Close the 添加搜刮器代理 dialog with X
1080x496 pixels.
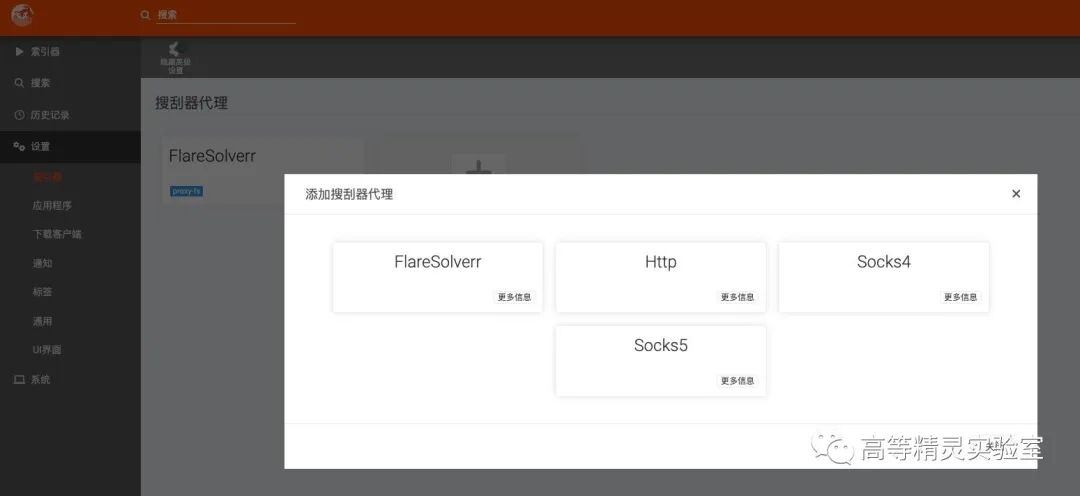[1016, 194]
